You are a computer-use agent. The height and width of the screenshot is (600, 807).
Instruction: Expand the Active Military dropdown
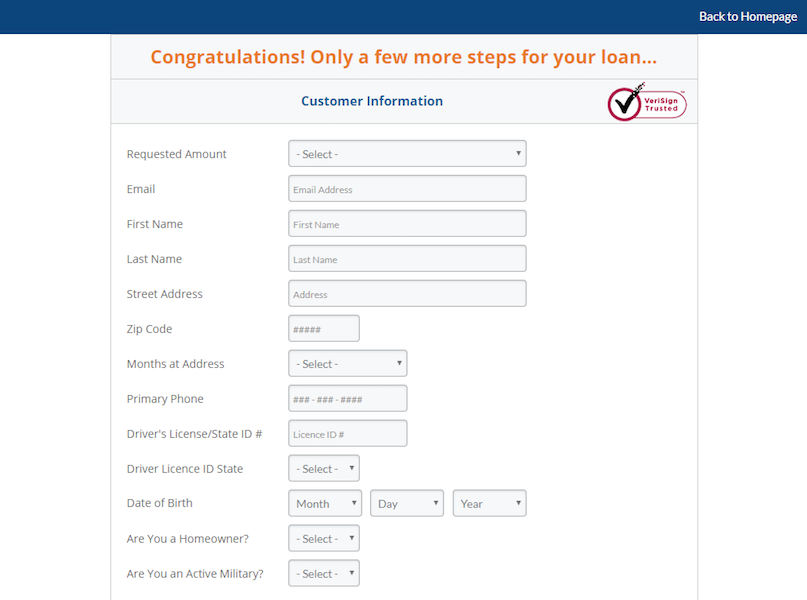(x=323, y=574)
